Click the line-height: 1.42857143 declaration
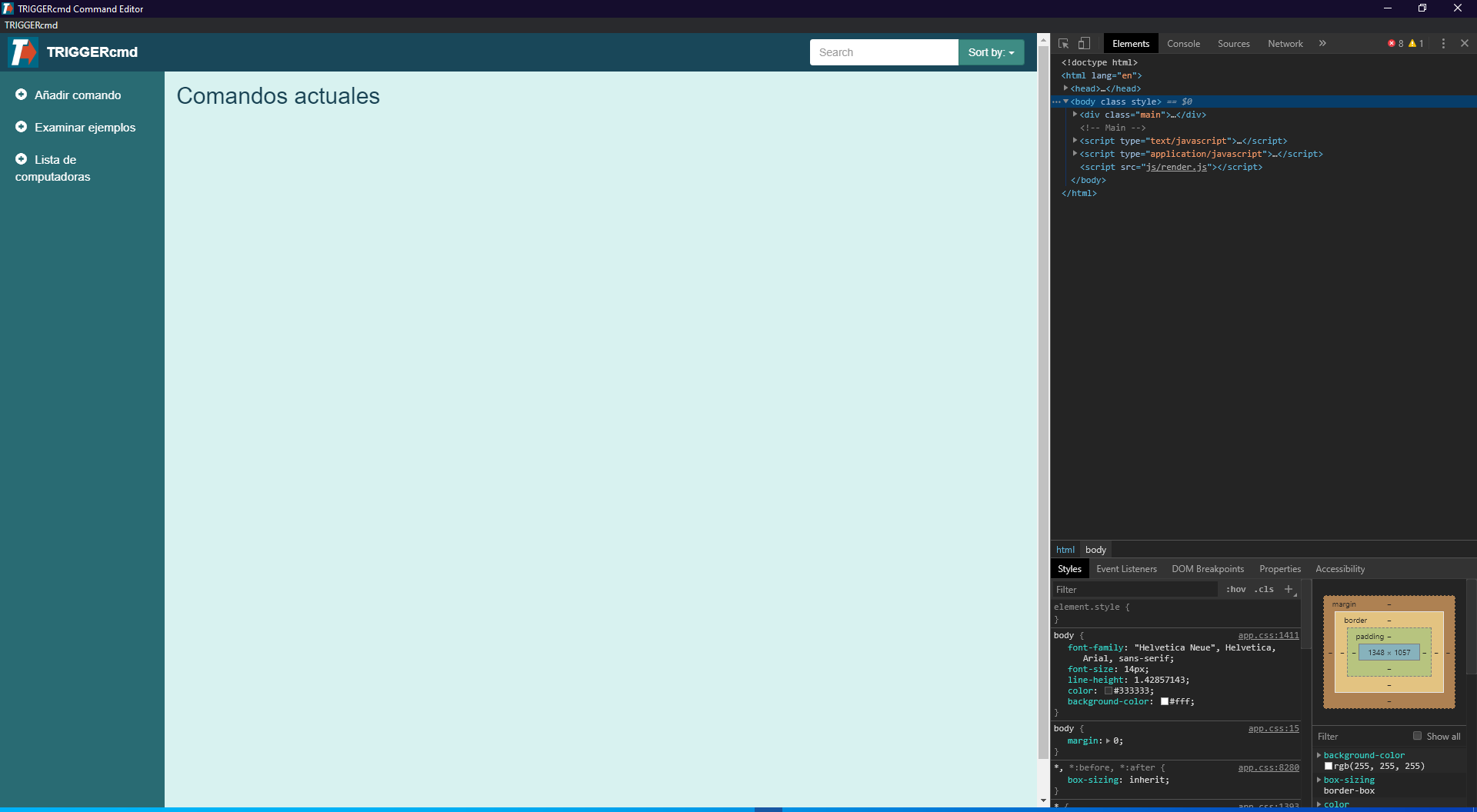Image resolution: width=1477 pixels, height=812 pixels. pos(1128,680)
